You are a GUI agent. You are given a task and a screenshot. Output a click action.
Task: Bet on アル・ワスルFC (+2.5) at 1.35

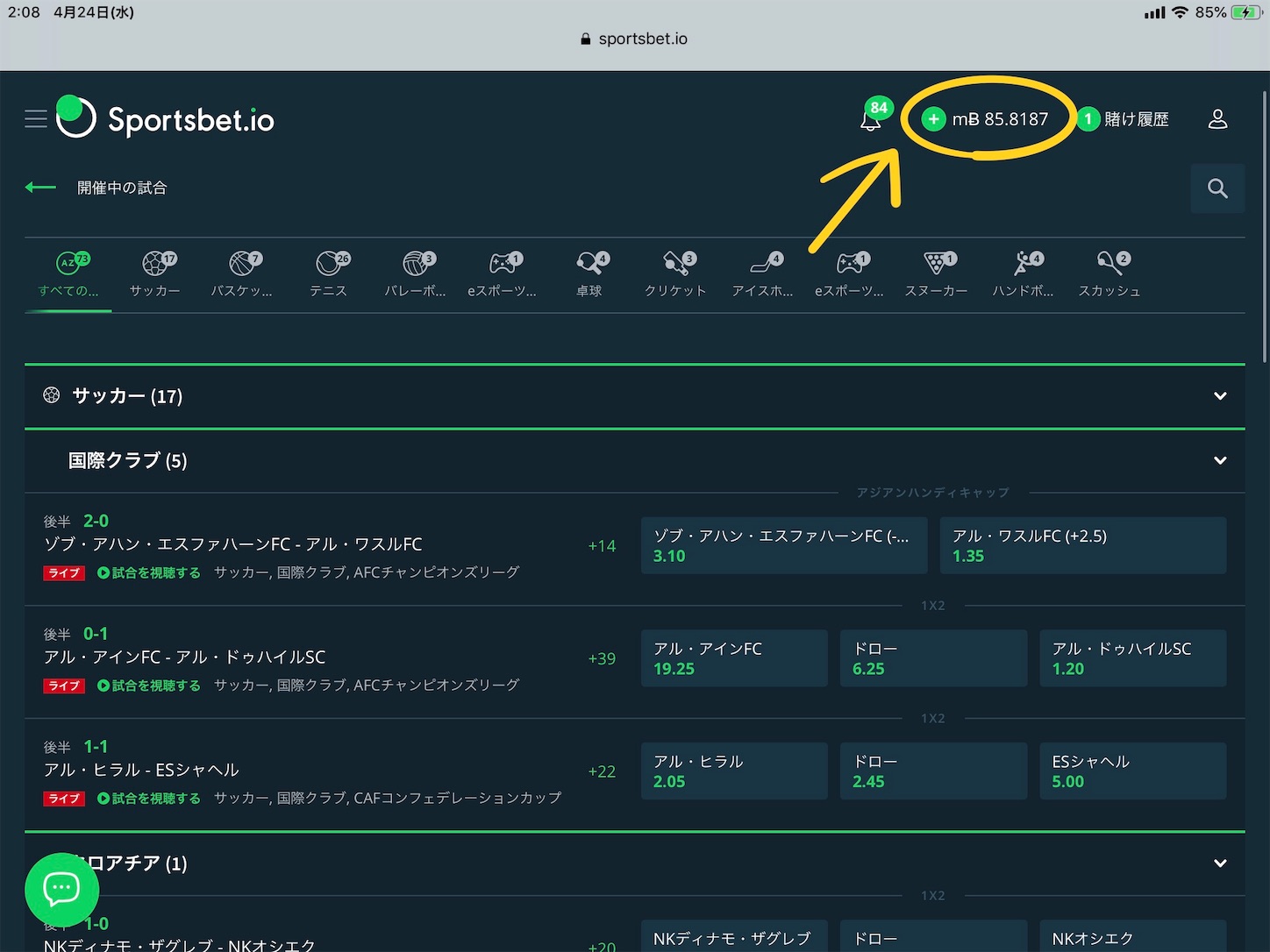[1083, 545]
